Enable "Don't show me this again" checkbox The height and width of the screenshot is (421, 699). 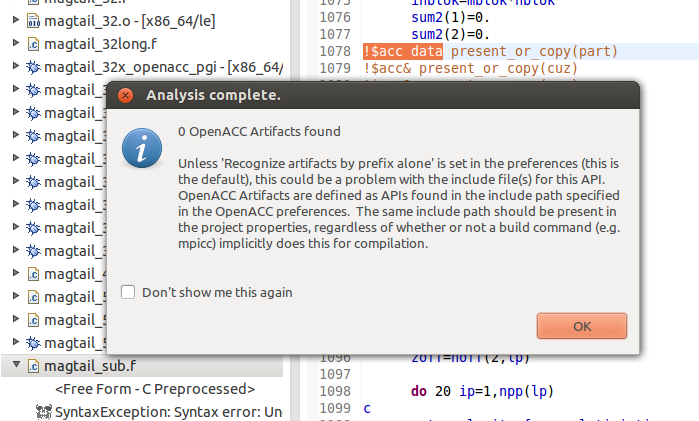128,292
